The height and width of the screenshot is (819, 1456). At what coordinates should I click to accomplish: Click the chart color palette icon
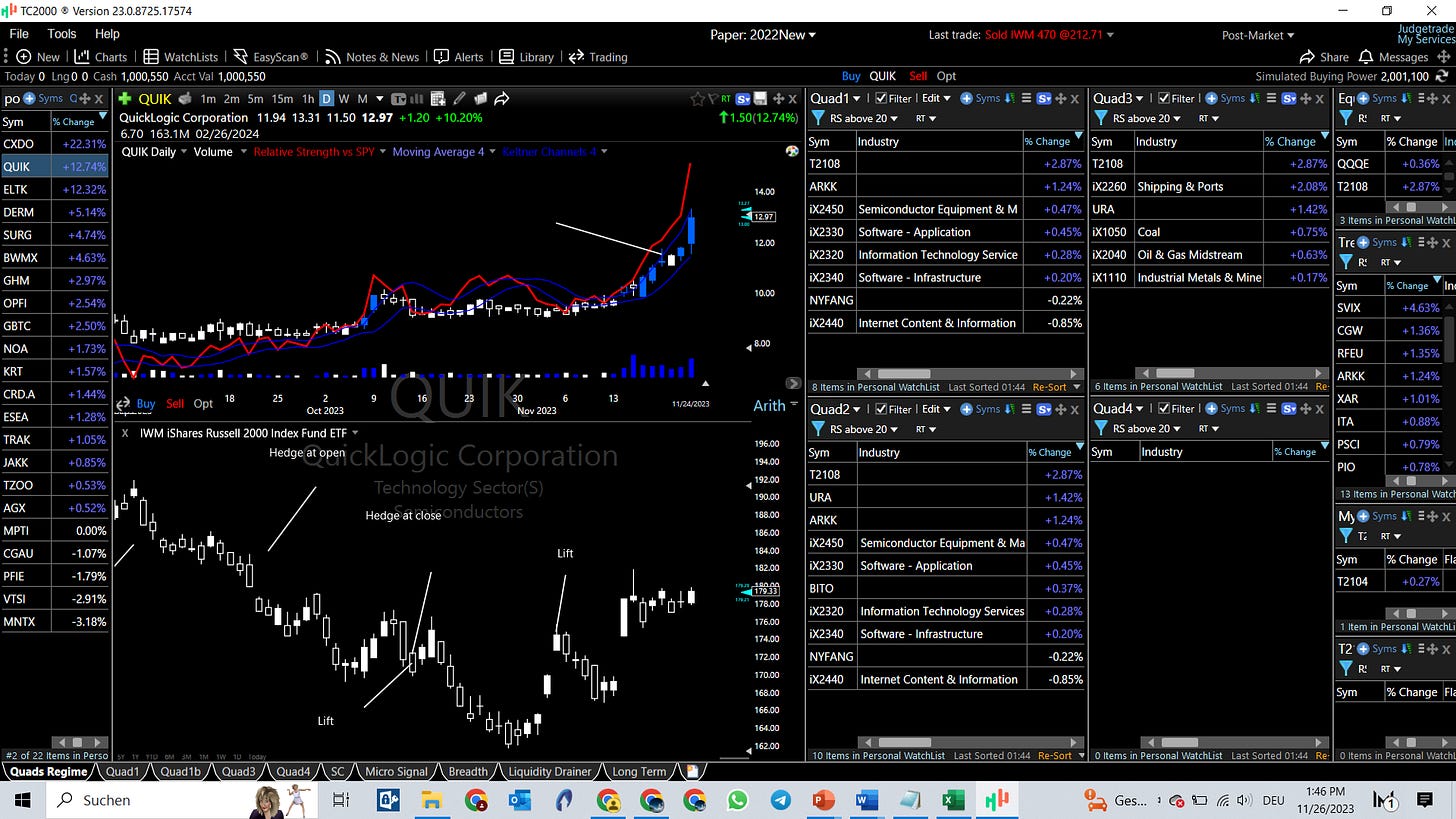coord(792,151)
